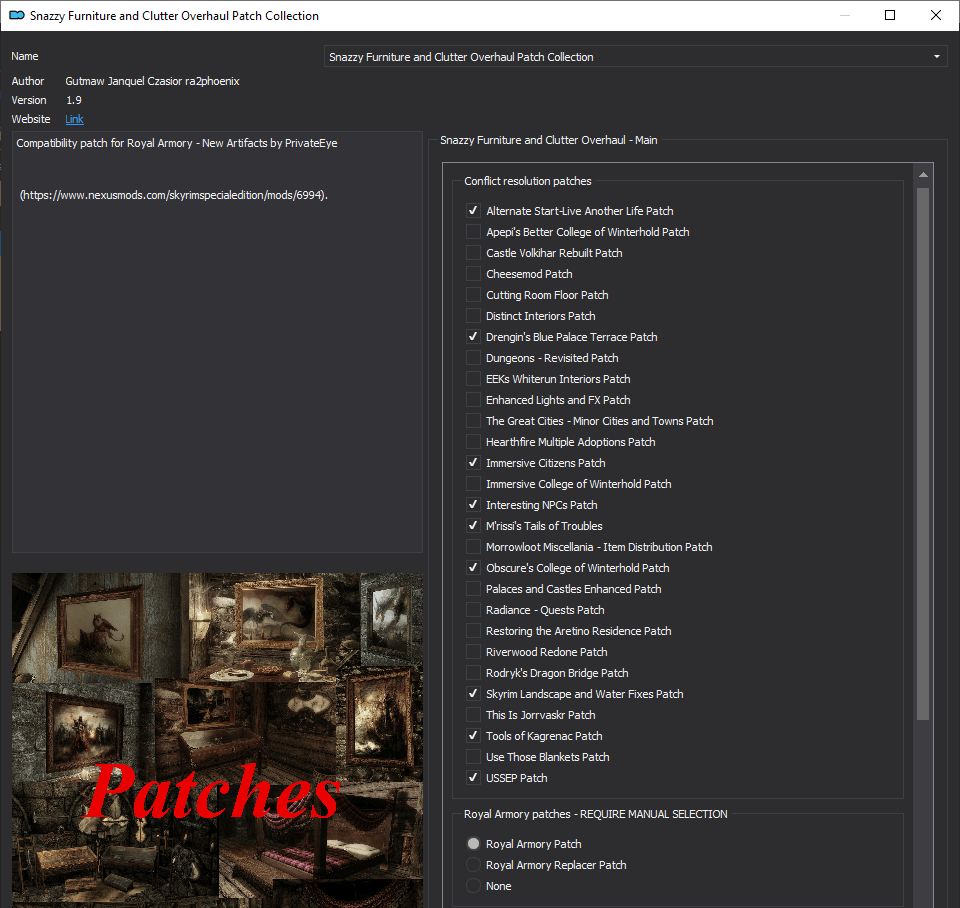Viewport: 960px width, 908px height.
Task: Click the version value 1.9
Action: point(74,100)
